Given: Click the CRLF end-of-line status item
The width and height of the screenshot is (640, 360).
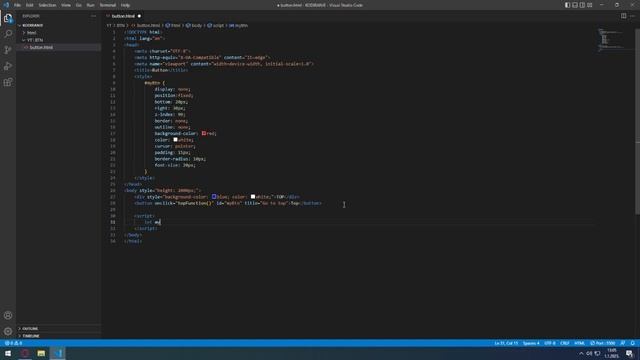Looking at the screenshot, I should [x=564, y=343].
